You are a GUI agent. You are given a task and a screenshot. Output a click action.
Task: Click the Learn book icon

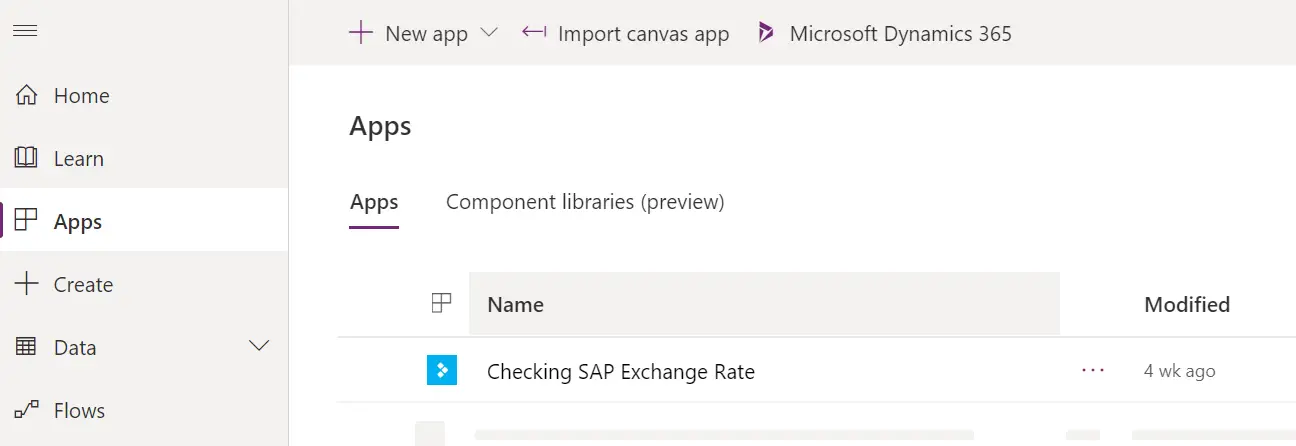click(26, 158)
